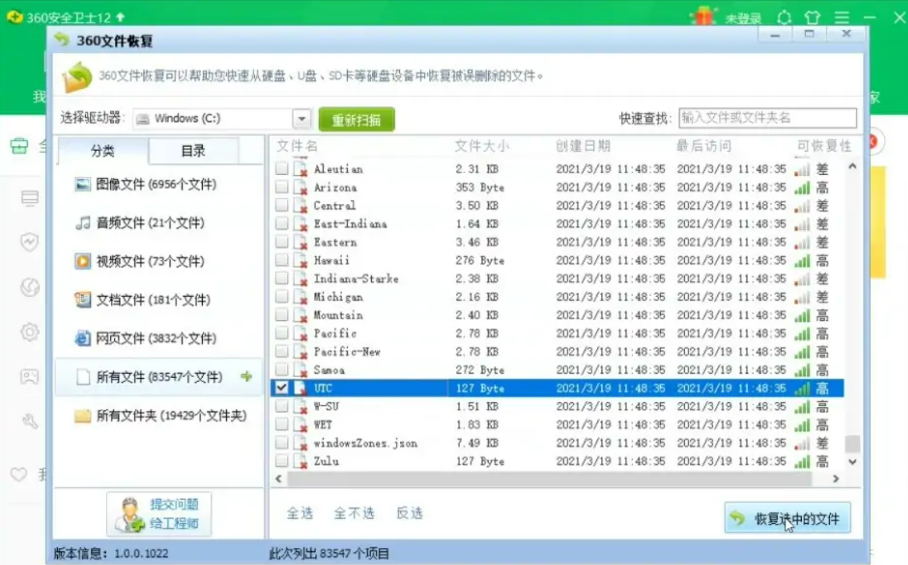
Task: Switch to the 分类 tab
Action: (x=102, y=151)
